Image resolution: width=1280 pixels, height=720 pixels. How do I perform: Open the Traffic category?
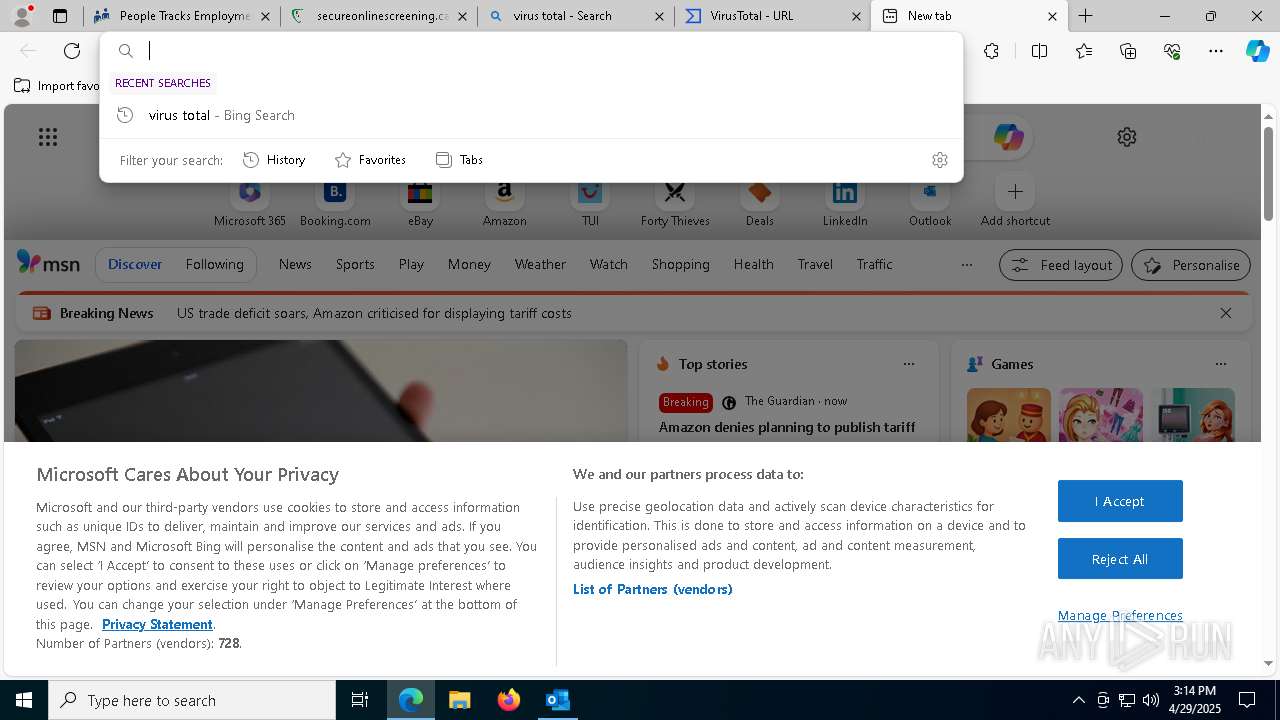[874, 264]
